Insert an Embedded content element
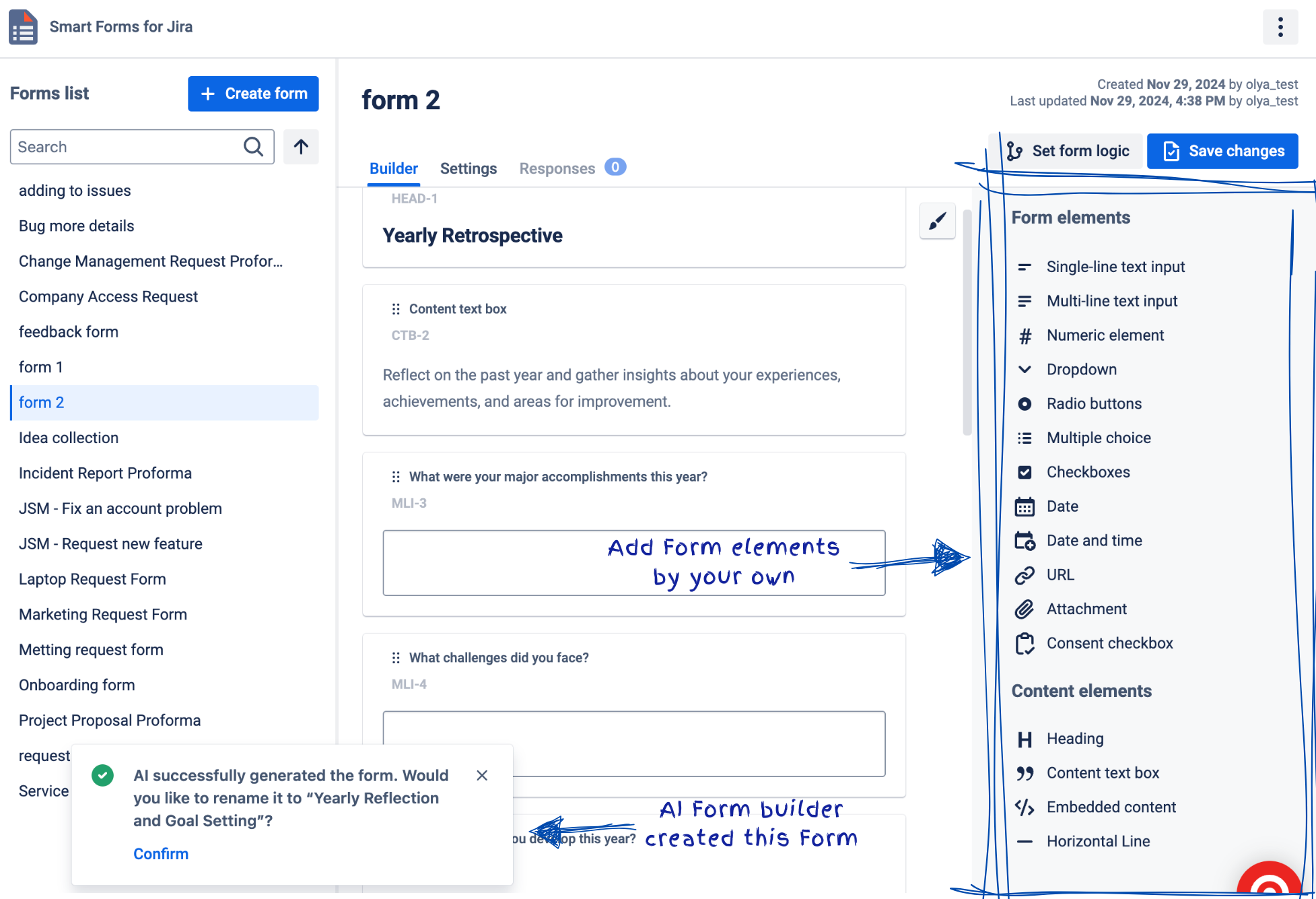This screenshot has height=899, width=1316. point(1111,807)
